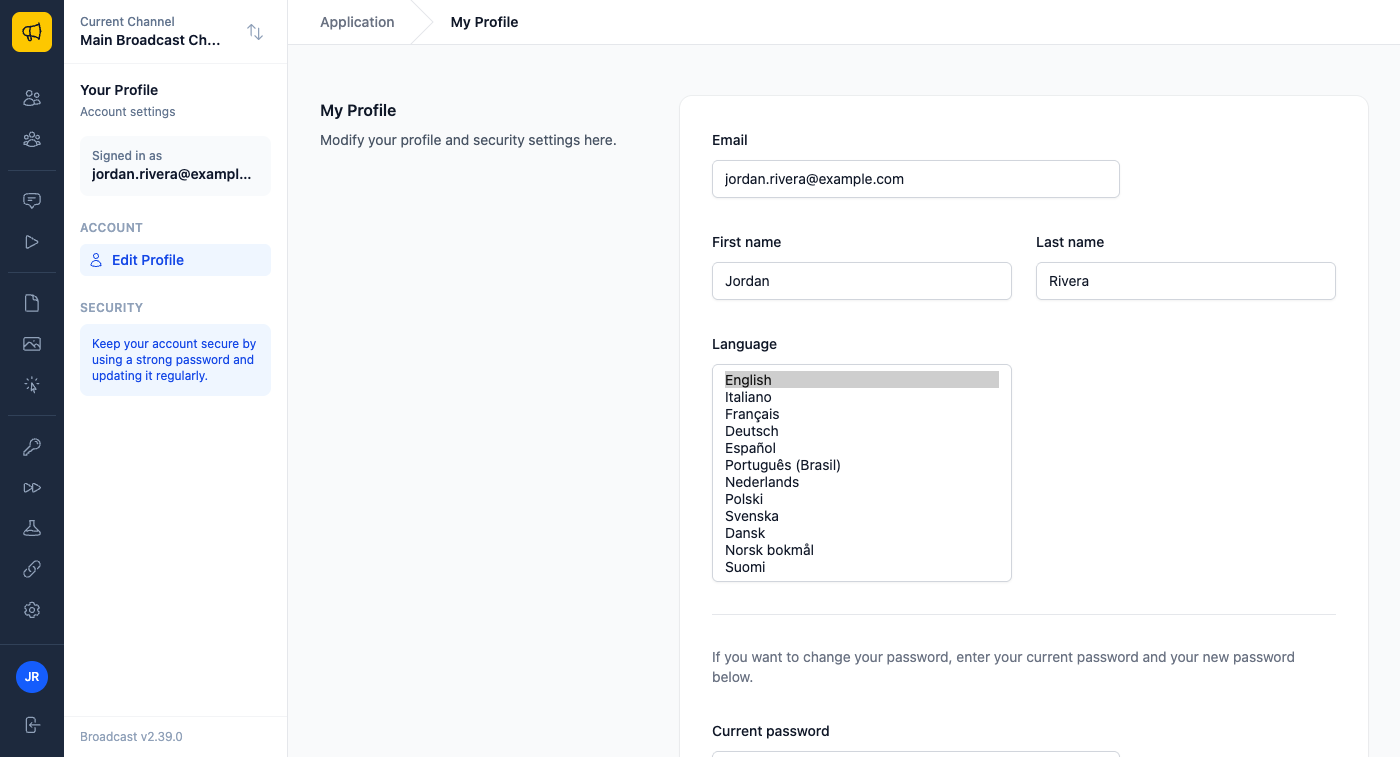Select Dansk in the Language list
The image size is (1400, 757).
[862, 533]
